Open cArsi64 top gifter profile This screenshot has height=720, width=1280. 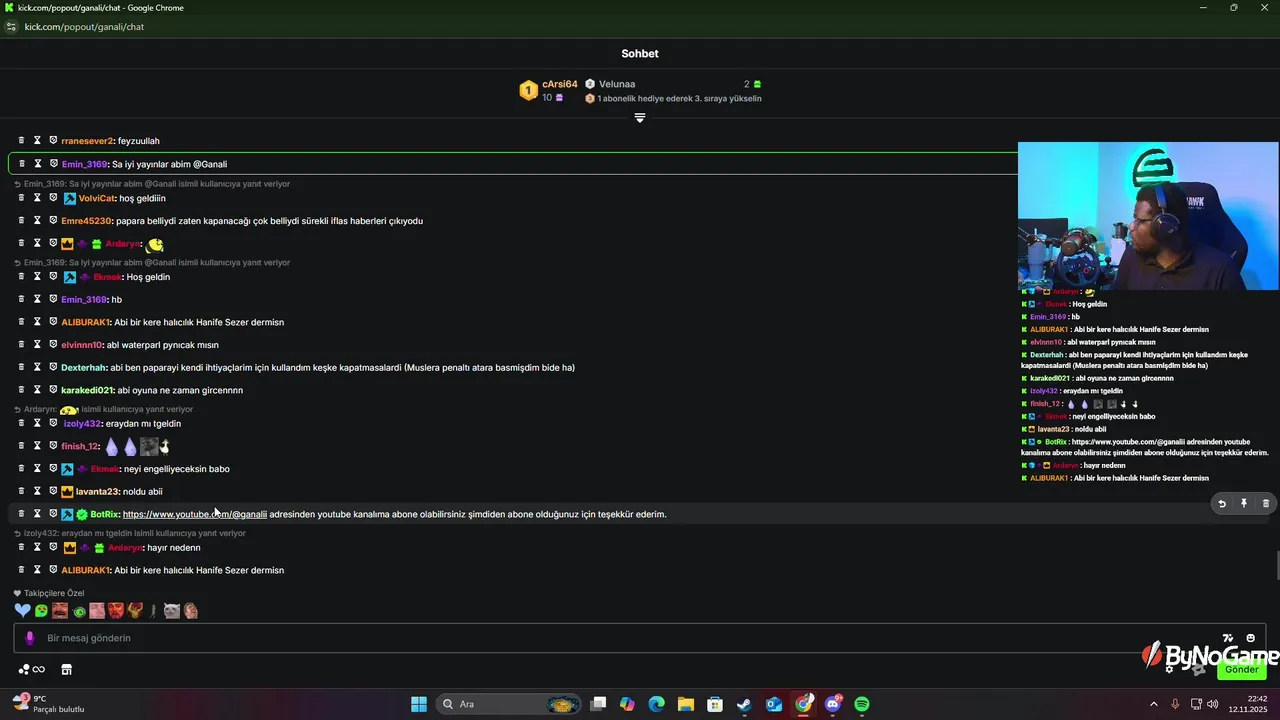pos(560,84)
